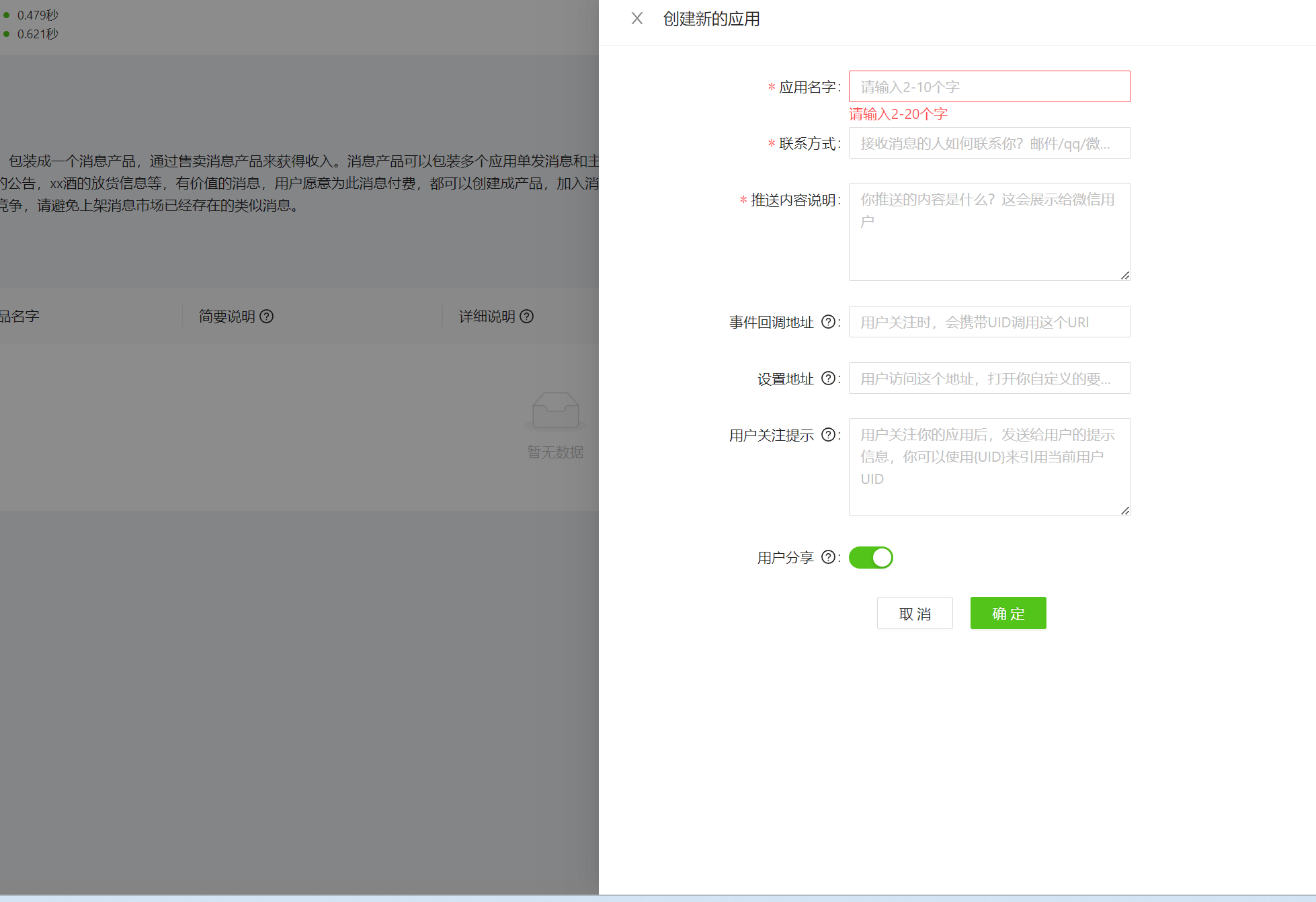Open help icon next to 事件回调地址
The height and width of the screenshot is (902, 1316).
pos(829,322)
